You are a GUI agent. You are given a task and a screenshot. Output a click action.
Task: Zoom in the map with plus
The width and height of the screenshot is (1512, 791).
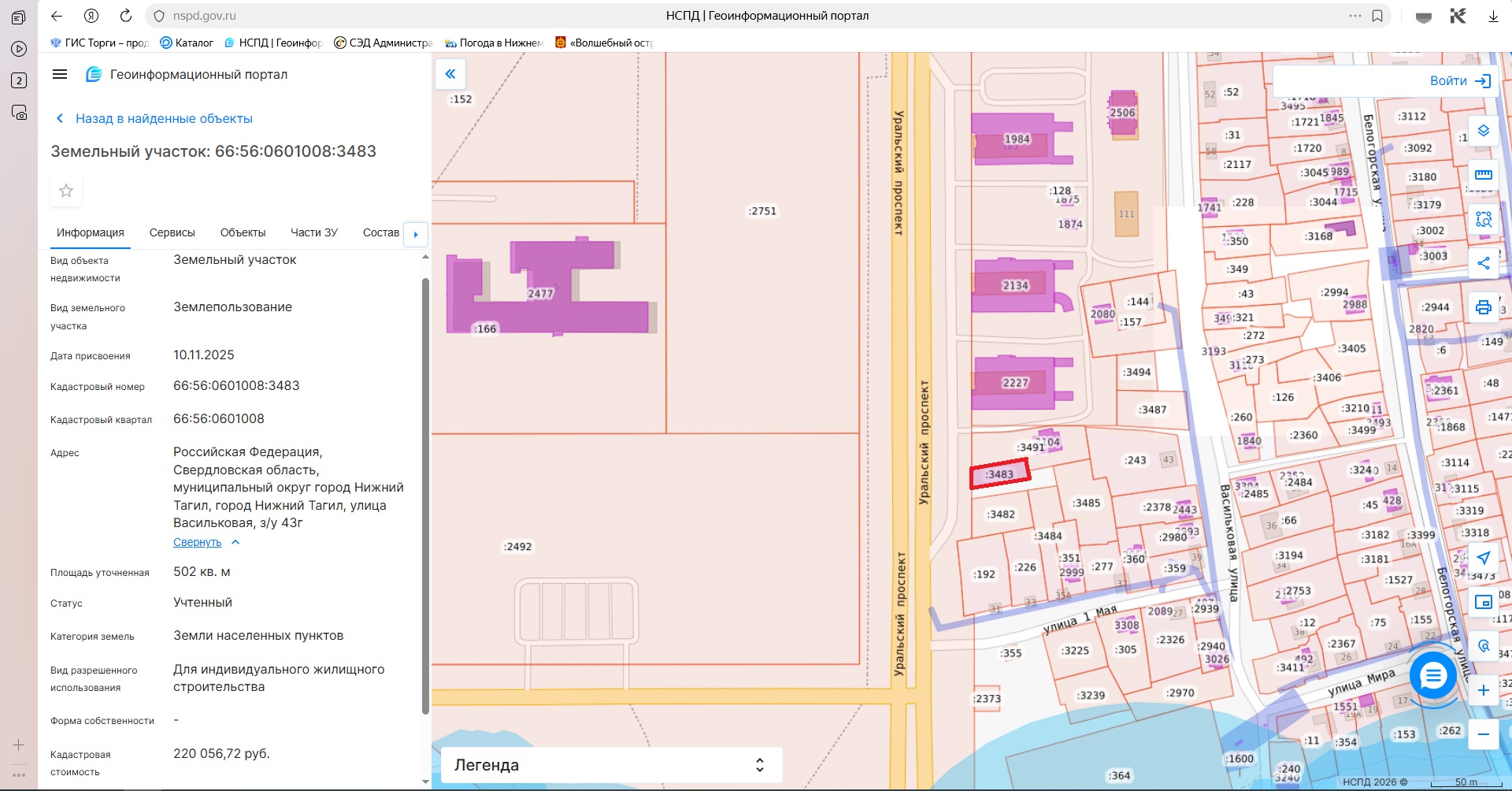1483,690
